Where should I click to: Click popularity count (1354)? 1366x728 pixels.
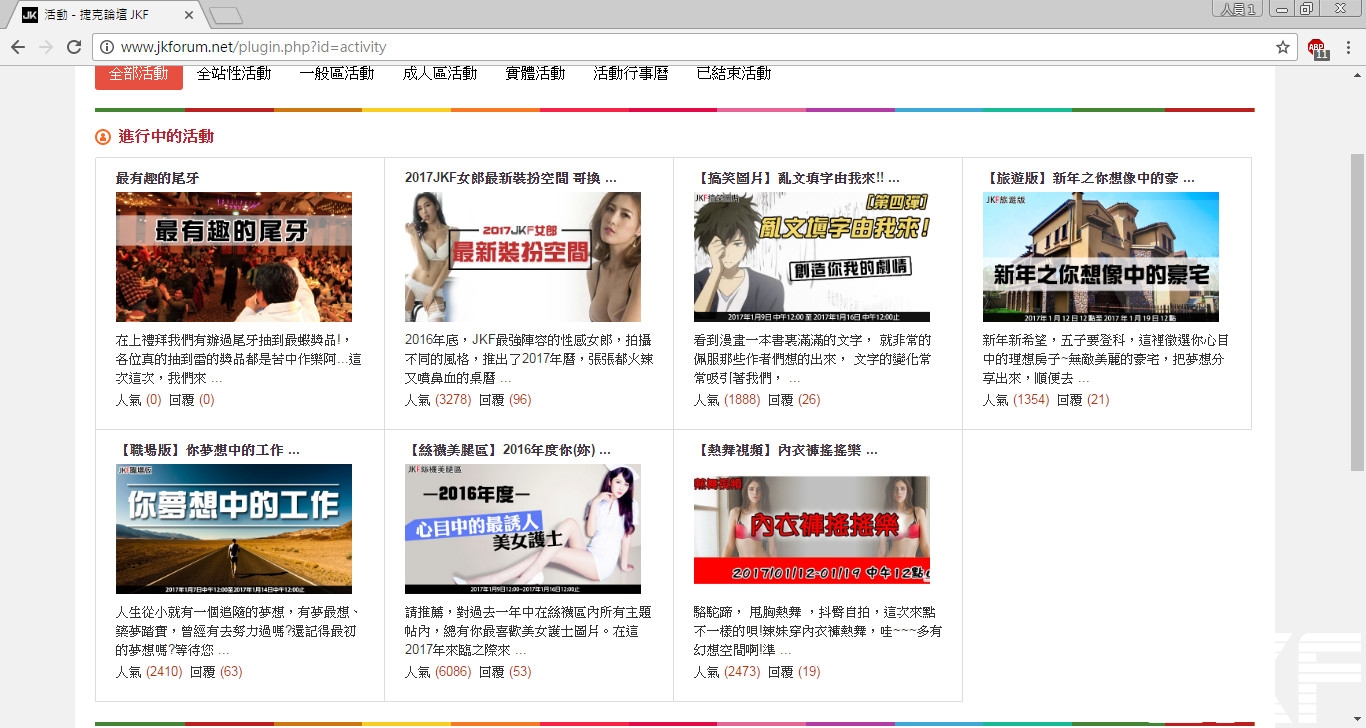1031,399
